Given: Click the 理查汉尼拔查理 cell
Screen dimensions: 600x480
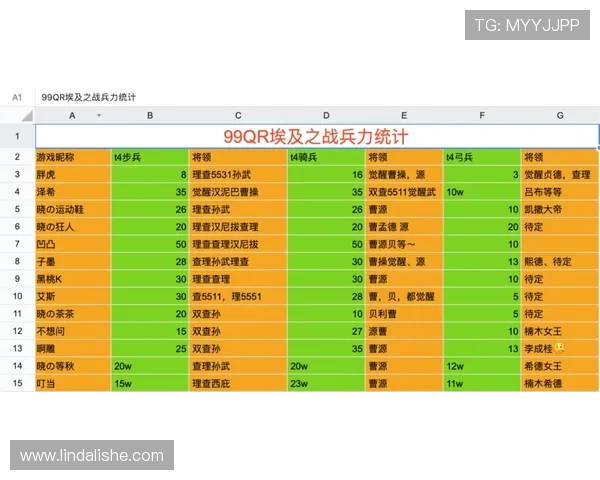Looking at the screenshot, I should [x=238, y=227].
